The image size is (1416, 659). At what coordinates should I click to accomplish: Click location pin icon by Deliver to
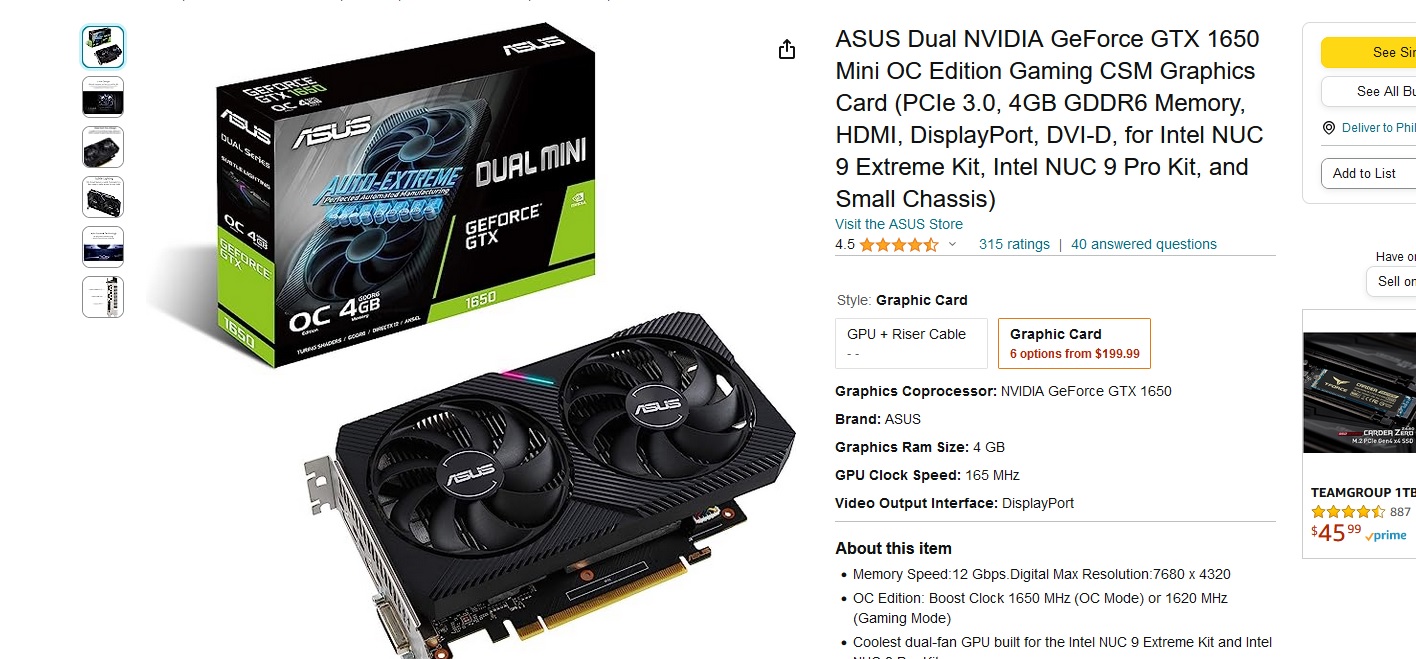pos(1329,128)
